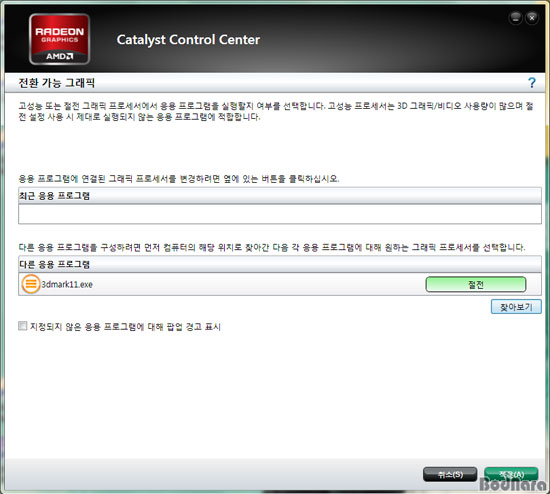
Task: Click the empty recent applications list area
Action: (x=280, y=214)
